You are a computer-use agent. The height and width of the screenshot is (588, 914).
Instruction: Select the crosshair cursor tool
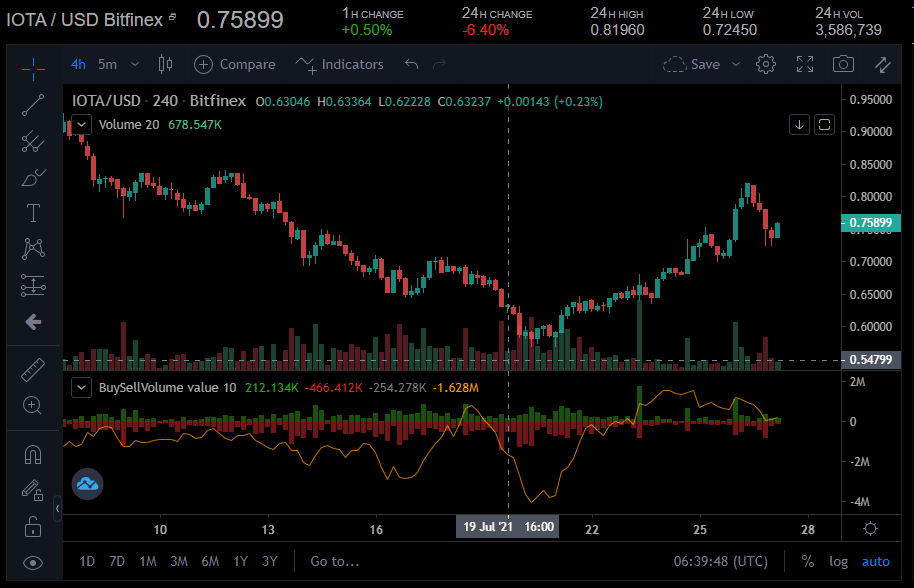click(33, 69)
